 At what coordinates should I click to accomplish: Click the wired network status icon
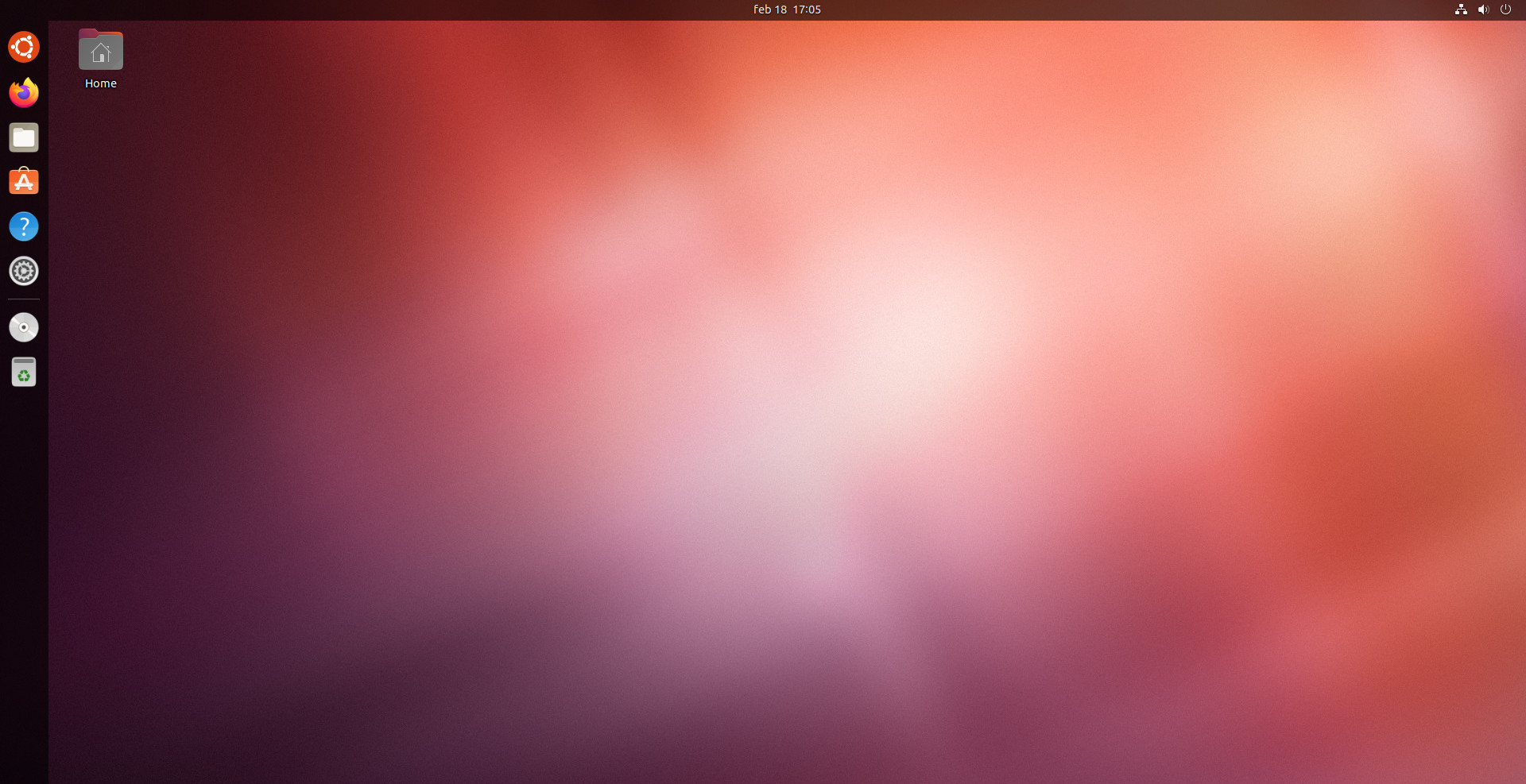pos(1461,10)
